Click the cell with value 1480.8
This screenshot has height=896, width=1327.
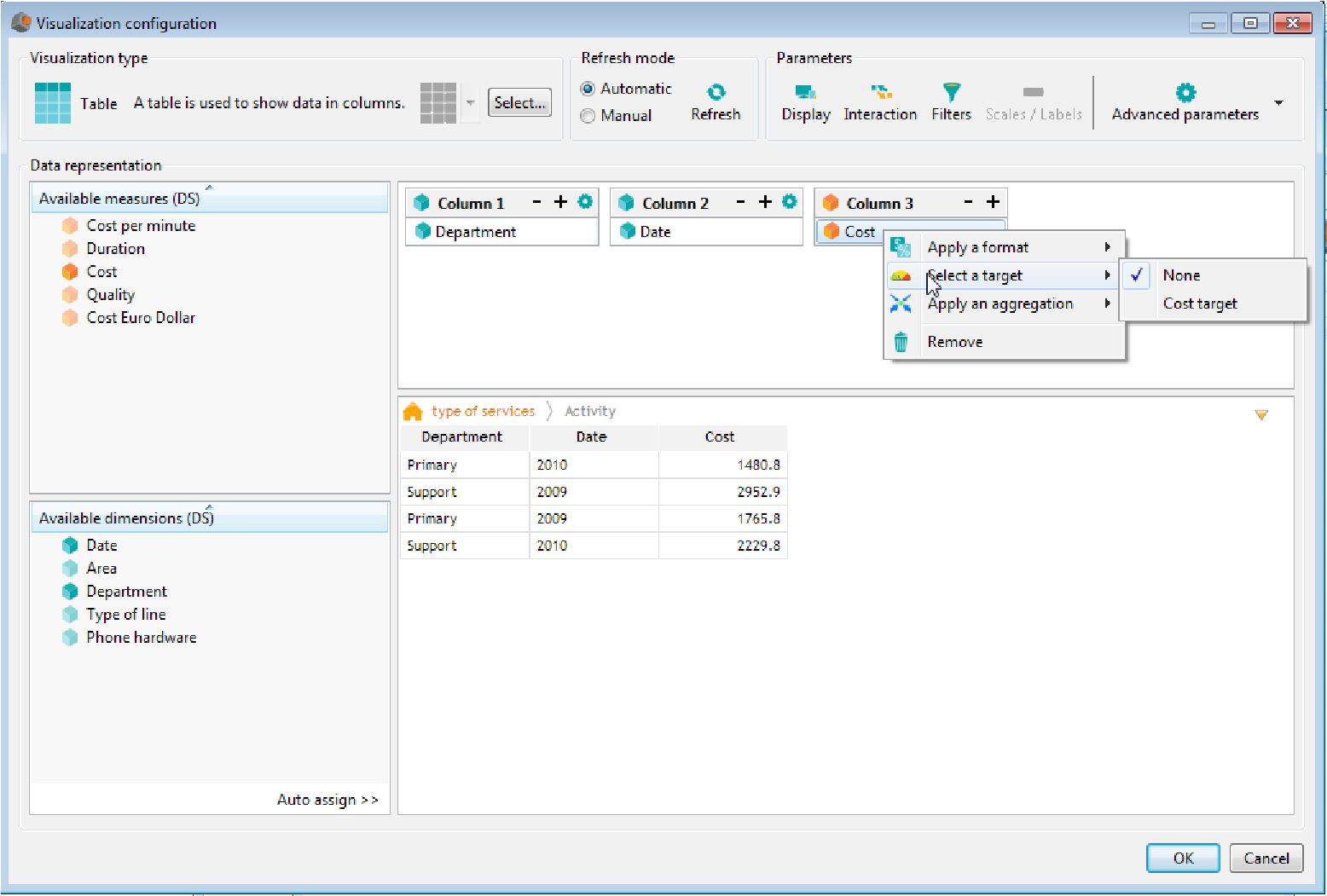723,465
